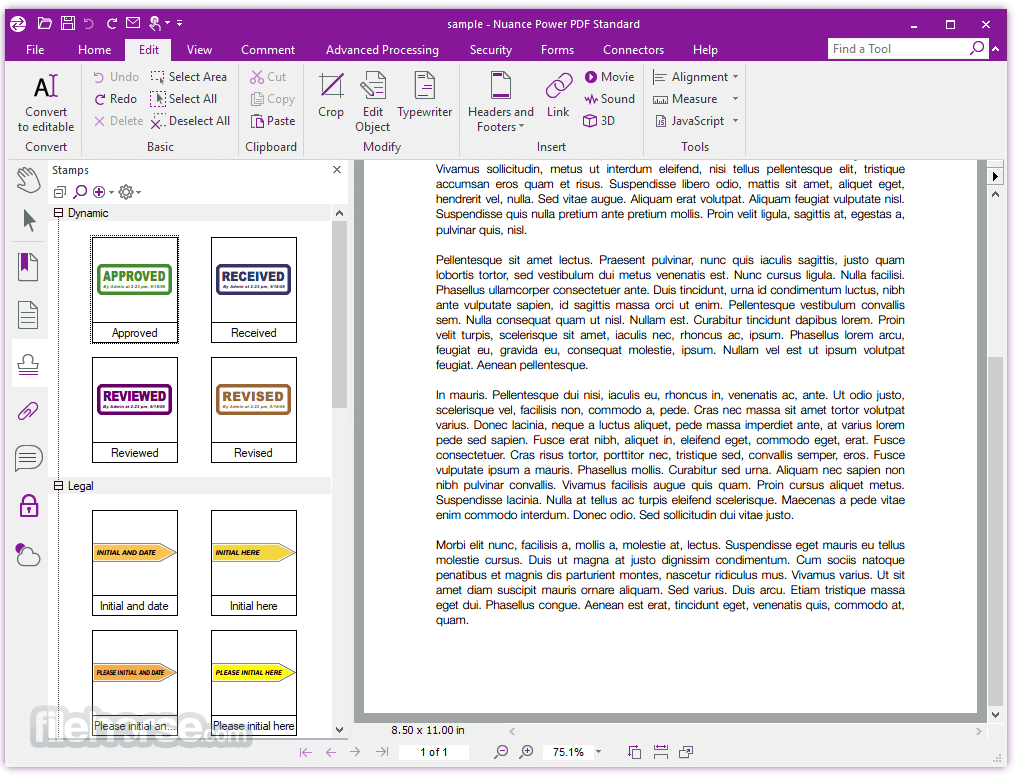Insert a Link from the ribbon
This screenshot has height=778, width=1014.
558,96
